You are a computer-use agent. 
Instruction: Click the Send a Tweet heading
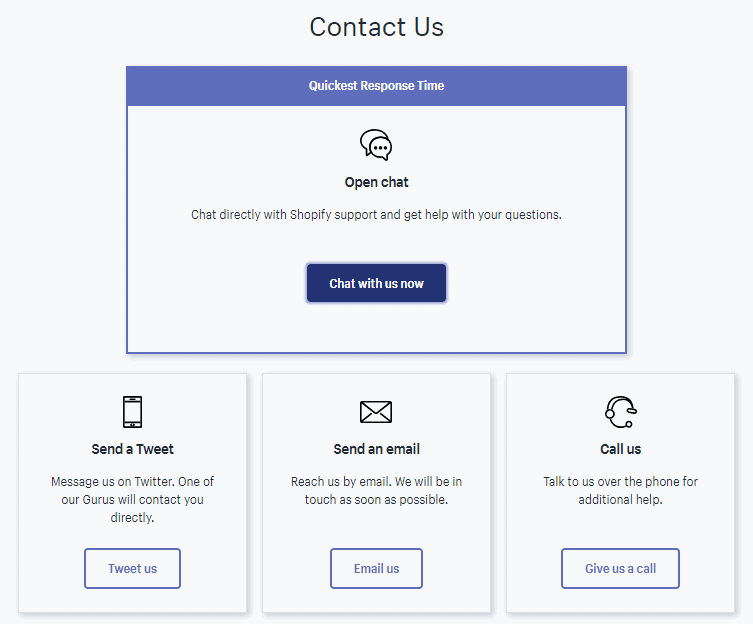click(133, 449)
